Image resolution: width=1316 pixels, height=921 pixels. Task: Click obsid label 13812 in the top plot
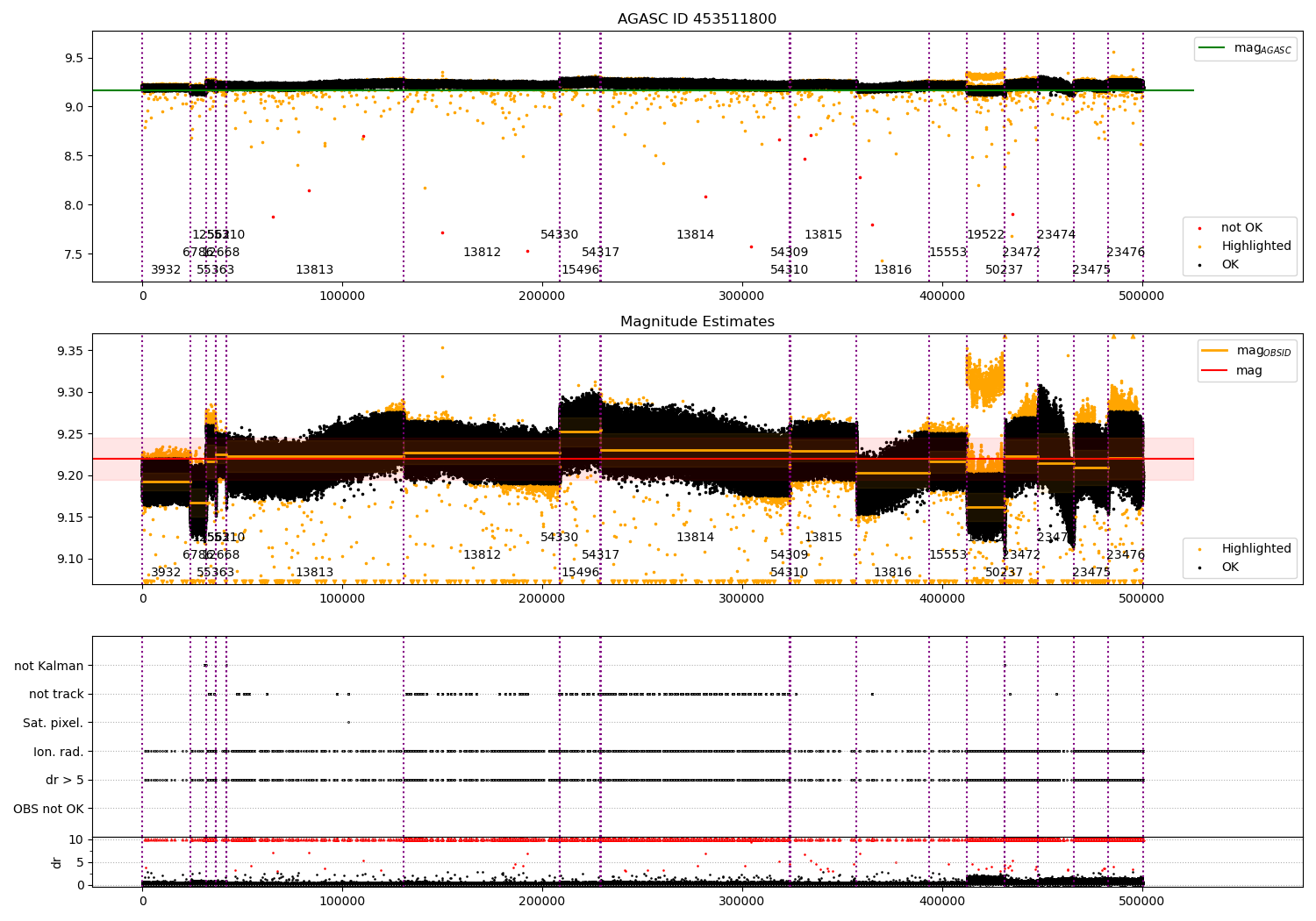coord(482,253)
